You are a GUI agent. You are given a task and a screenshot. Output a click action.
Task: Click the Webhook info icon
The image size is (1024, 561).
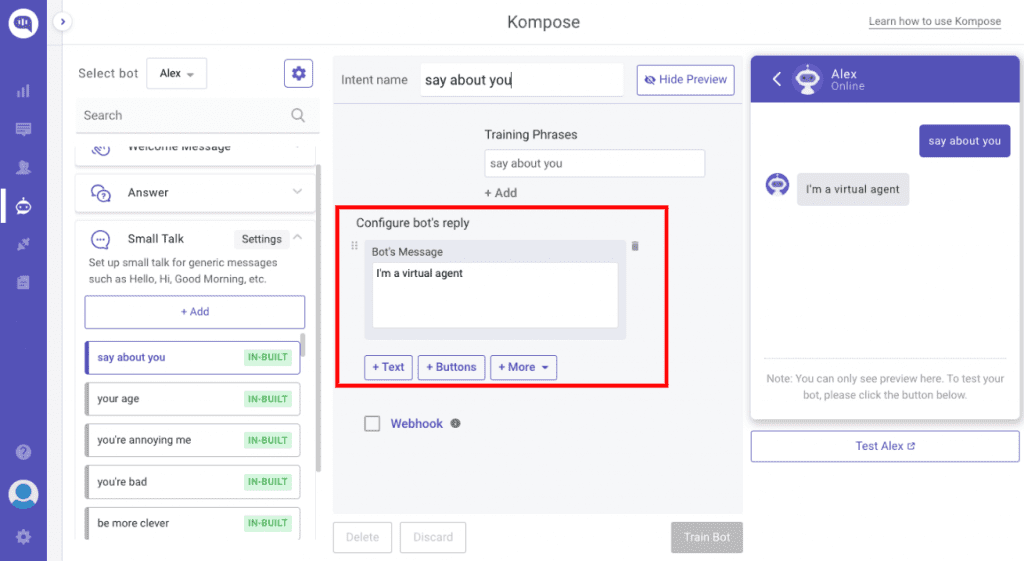pos(455,423)
